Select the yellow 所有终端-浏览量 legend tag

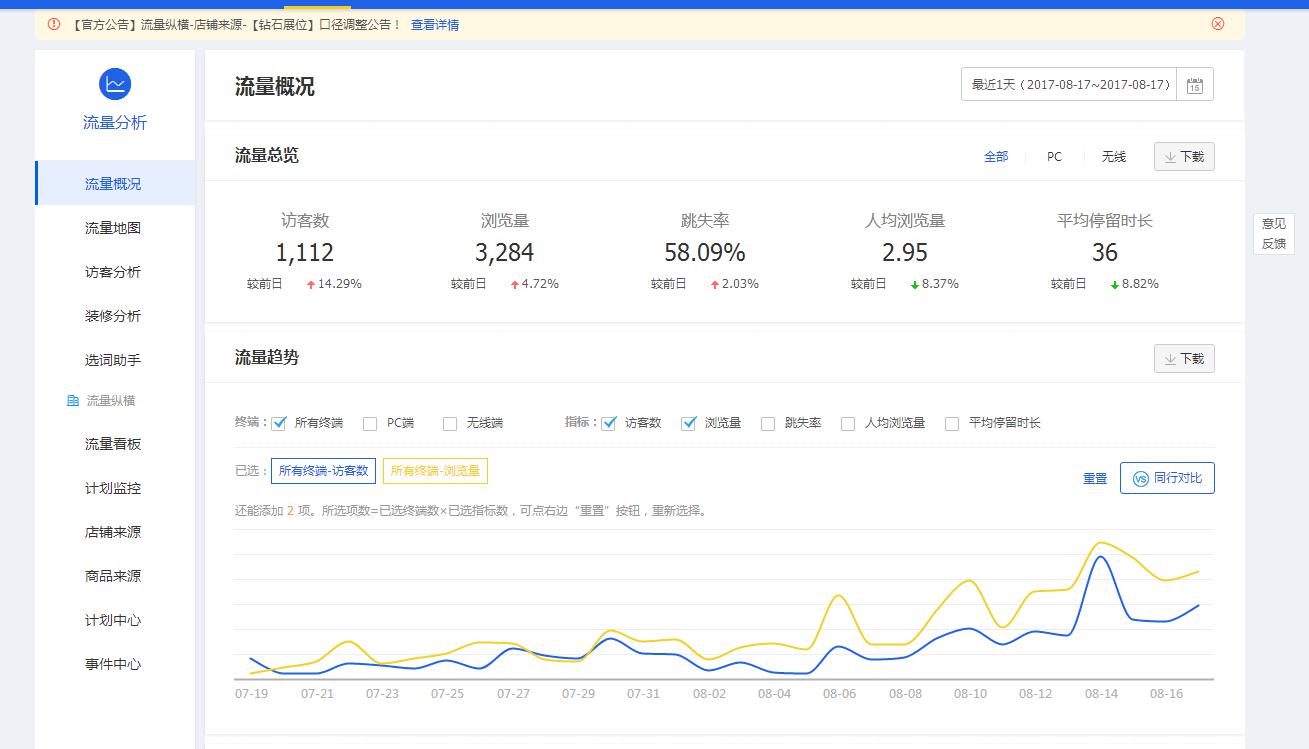tap(435, 471)
